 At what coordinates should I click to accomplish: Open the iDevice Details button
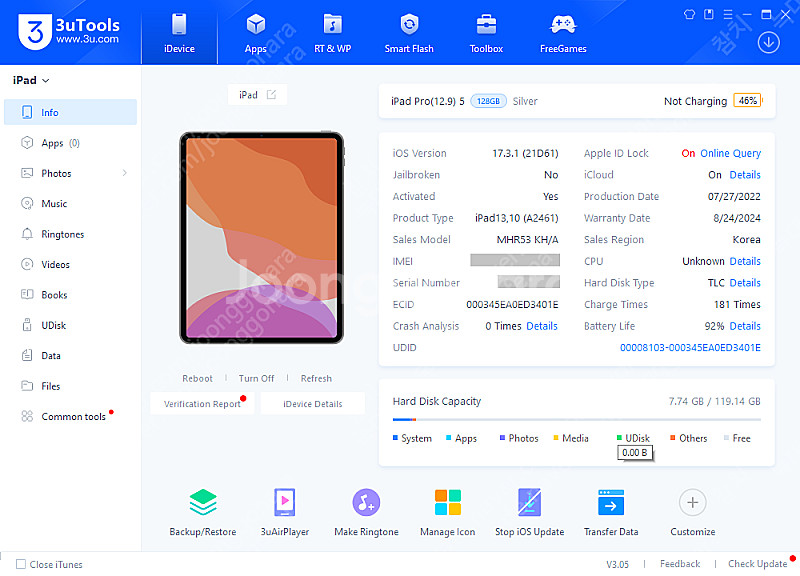(x=312, y=404)
